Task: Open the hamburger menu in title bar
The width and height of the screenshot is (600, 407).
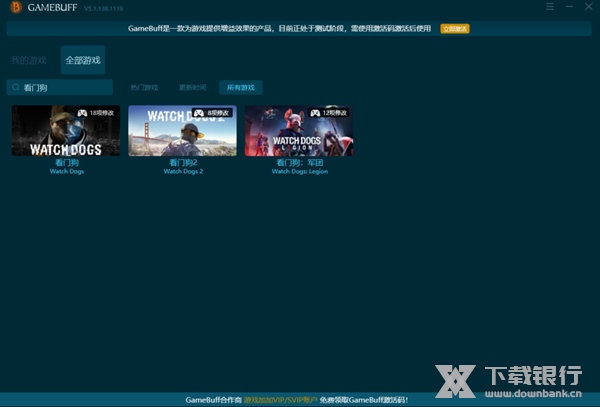Action: click(549, 7)
